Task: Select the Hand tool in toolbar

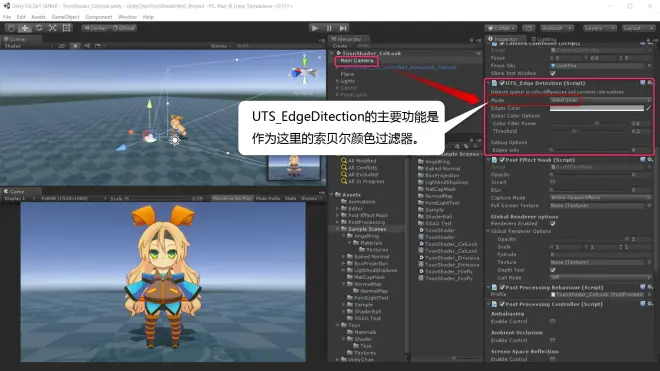Action: click(11, 28)
